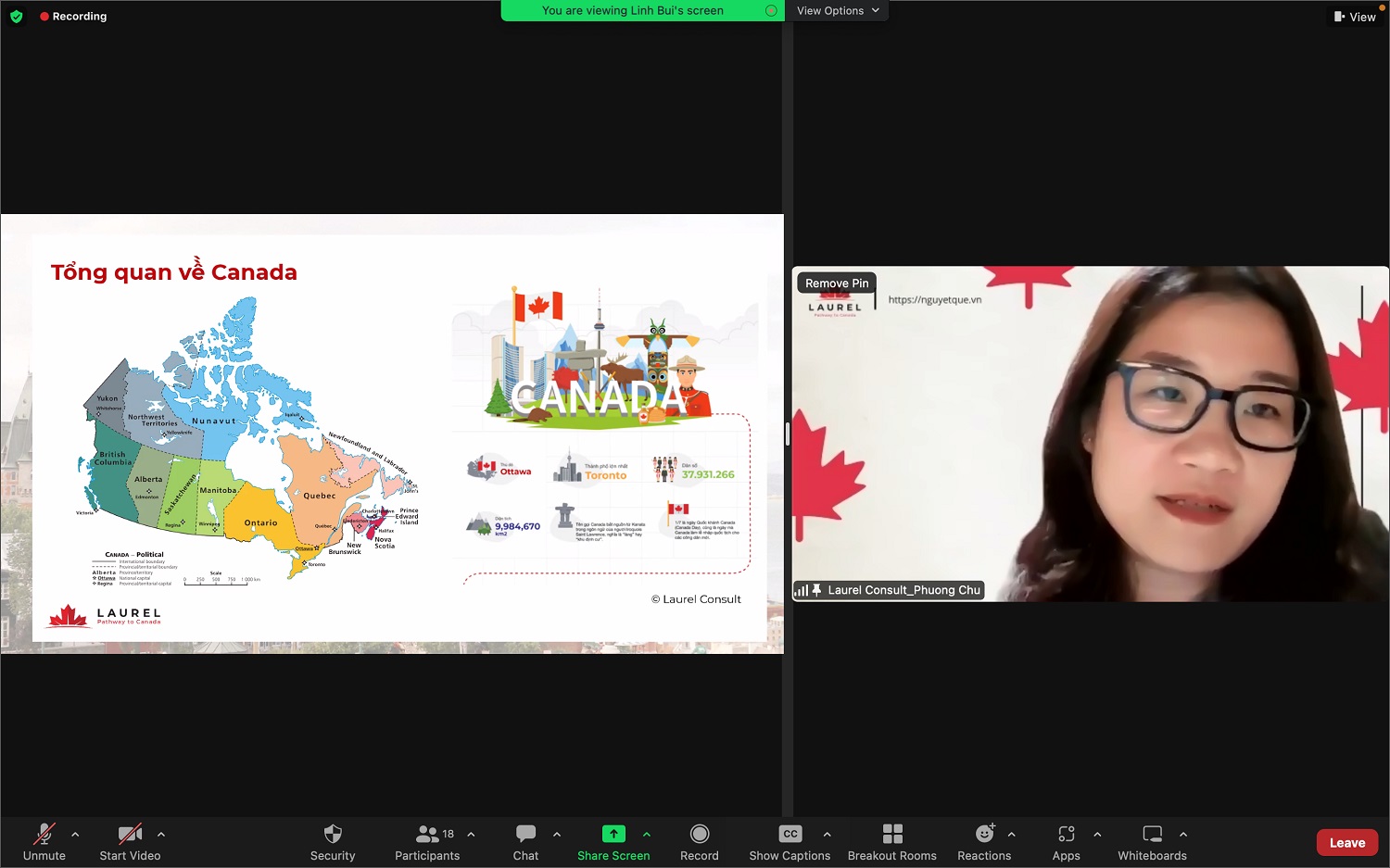This screenshot has width=1390, height=868.
Task: Open the Security options
Action: (333, 841)
